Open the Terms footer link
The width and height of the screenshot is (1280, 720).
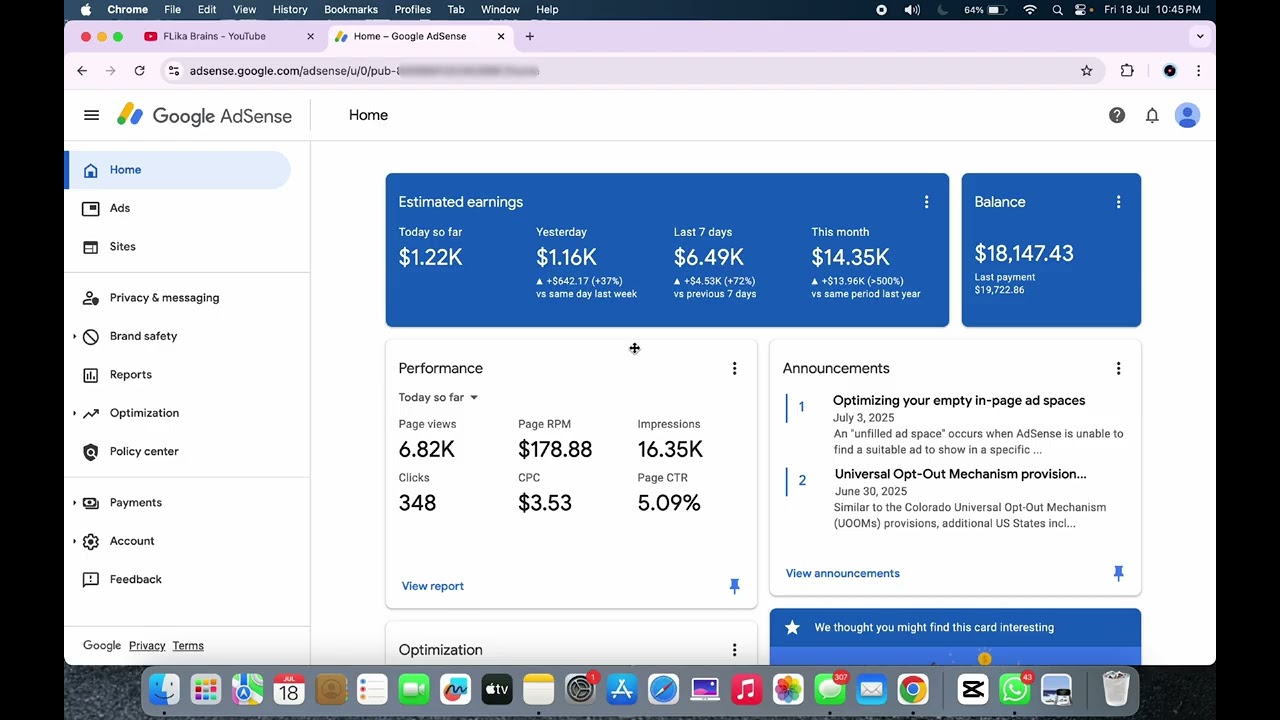click(188, 646)
